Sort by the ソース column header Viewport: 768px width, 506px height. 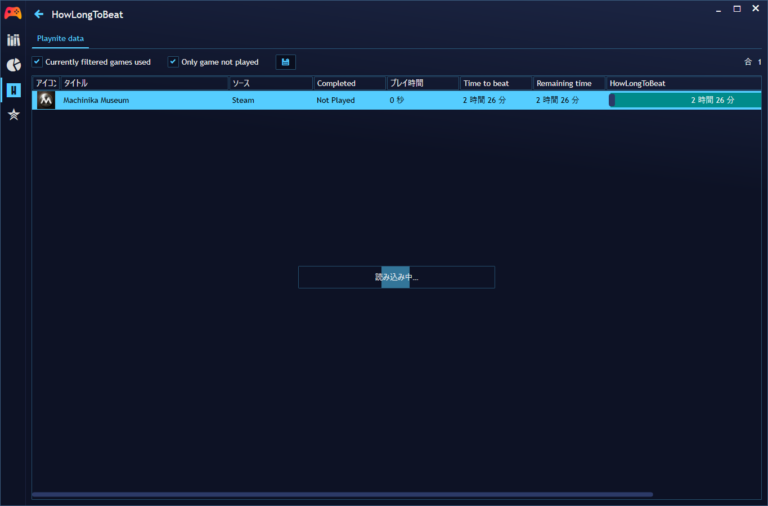(269, 83)
